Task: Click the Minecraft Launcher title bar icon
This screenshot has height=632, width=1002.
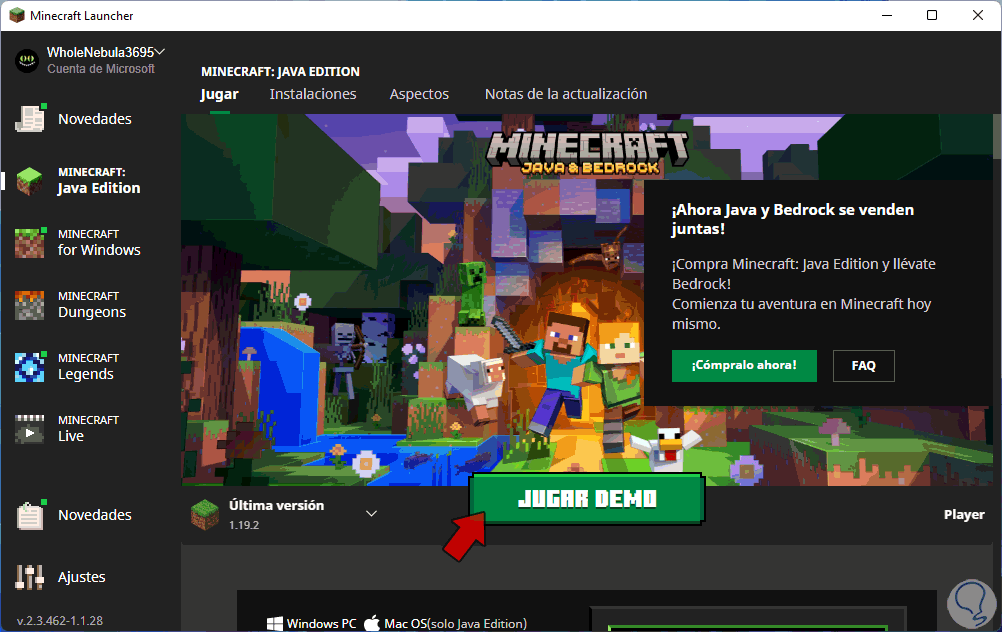Action: 17,15
